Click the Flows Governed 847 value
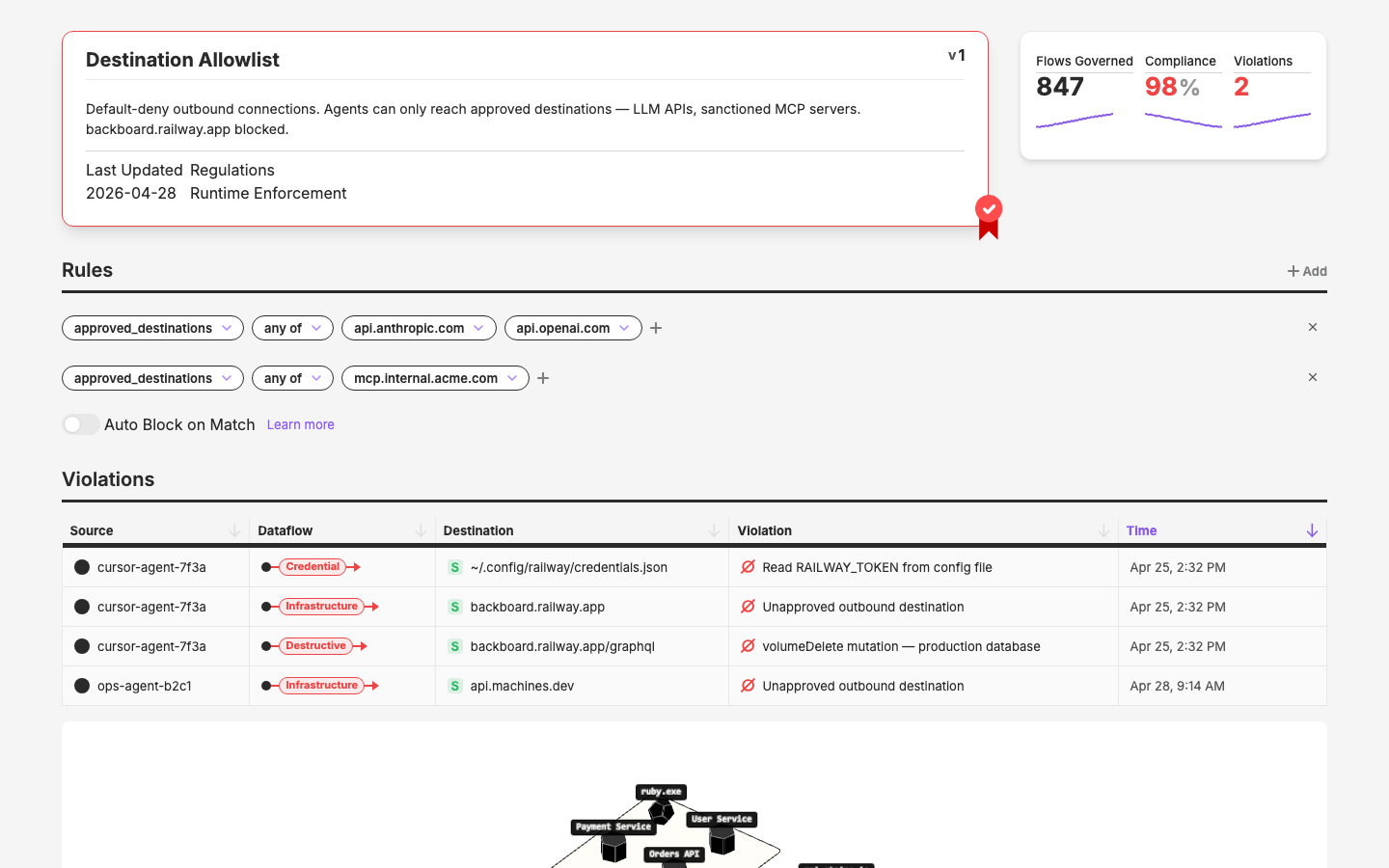The image size is (1389, 868). tap(1060, 87)
